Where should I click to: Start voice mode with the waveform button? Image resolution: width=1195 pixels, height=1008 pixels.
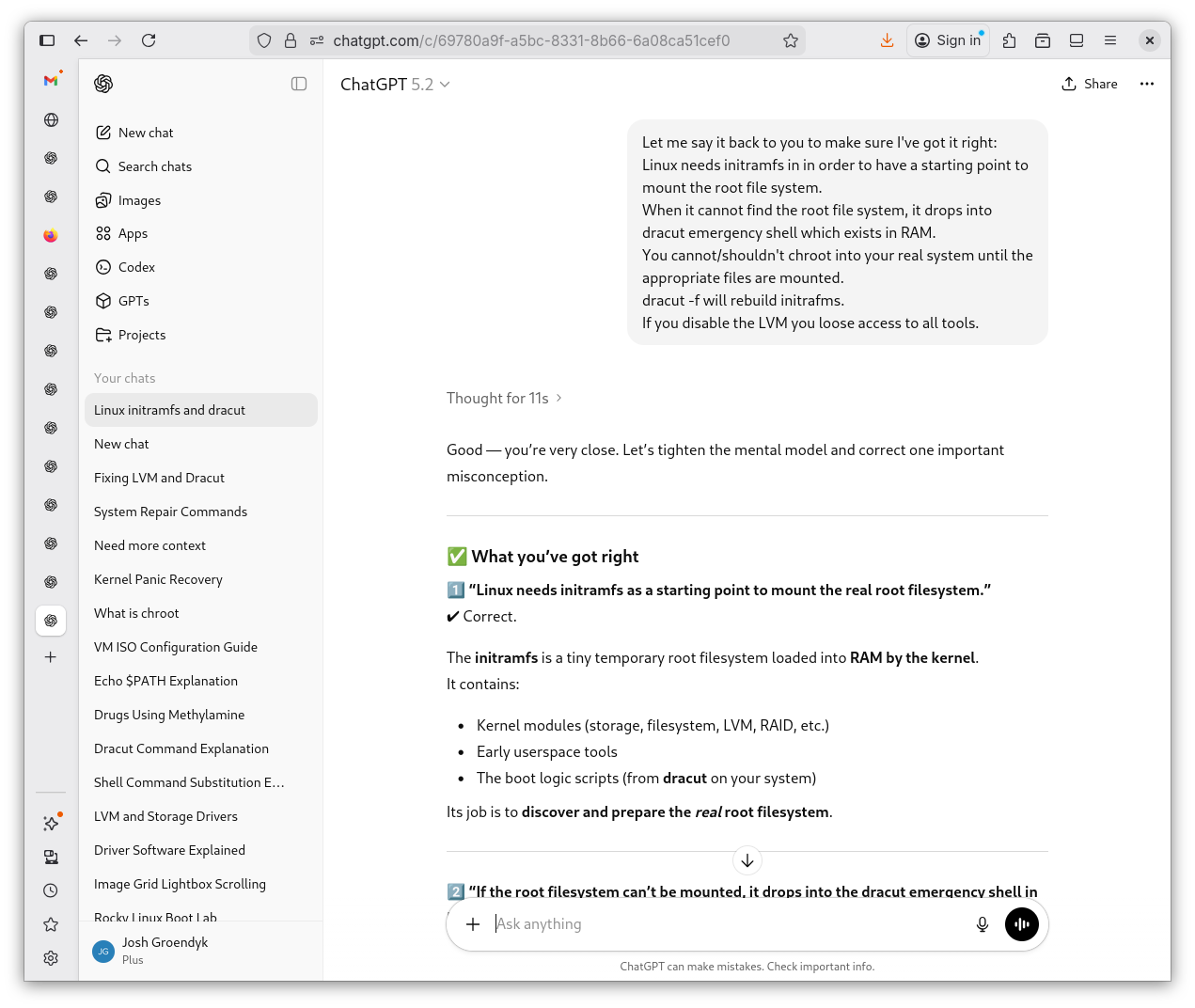(x=1021, y=924)
